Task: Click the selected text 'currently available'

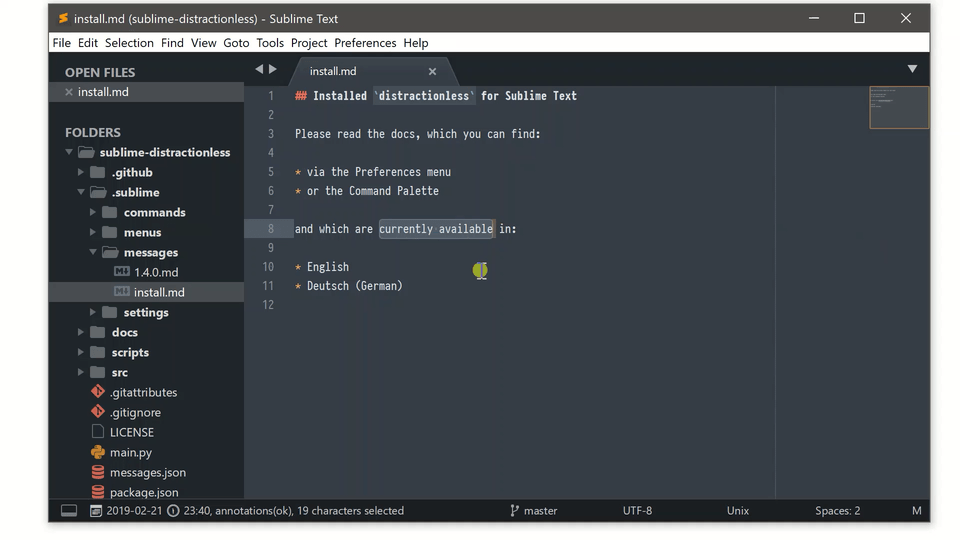Action: [436, 228]
